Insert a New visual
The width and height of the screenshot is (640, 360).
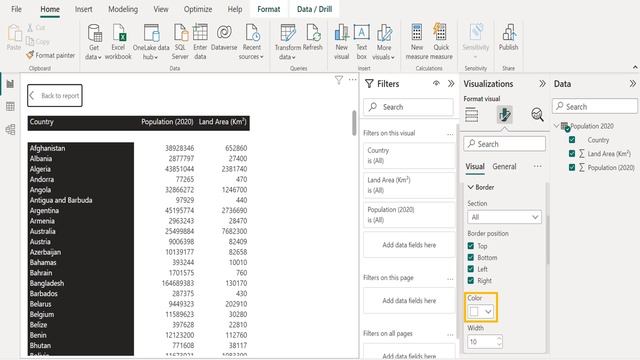tap(341, 42)
